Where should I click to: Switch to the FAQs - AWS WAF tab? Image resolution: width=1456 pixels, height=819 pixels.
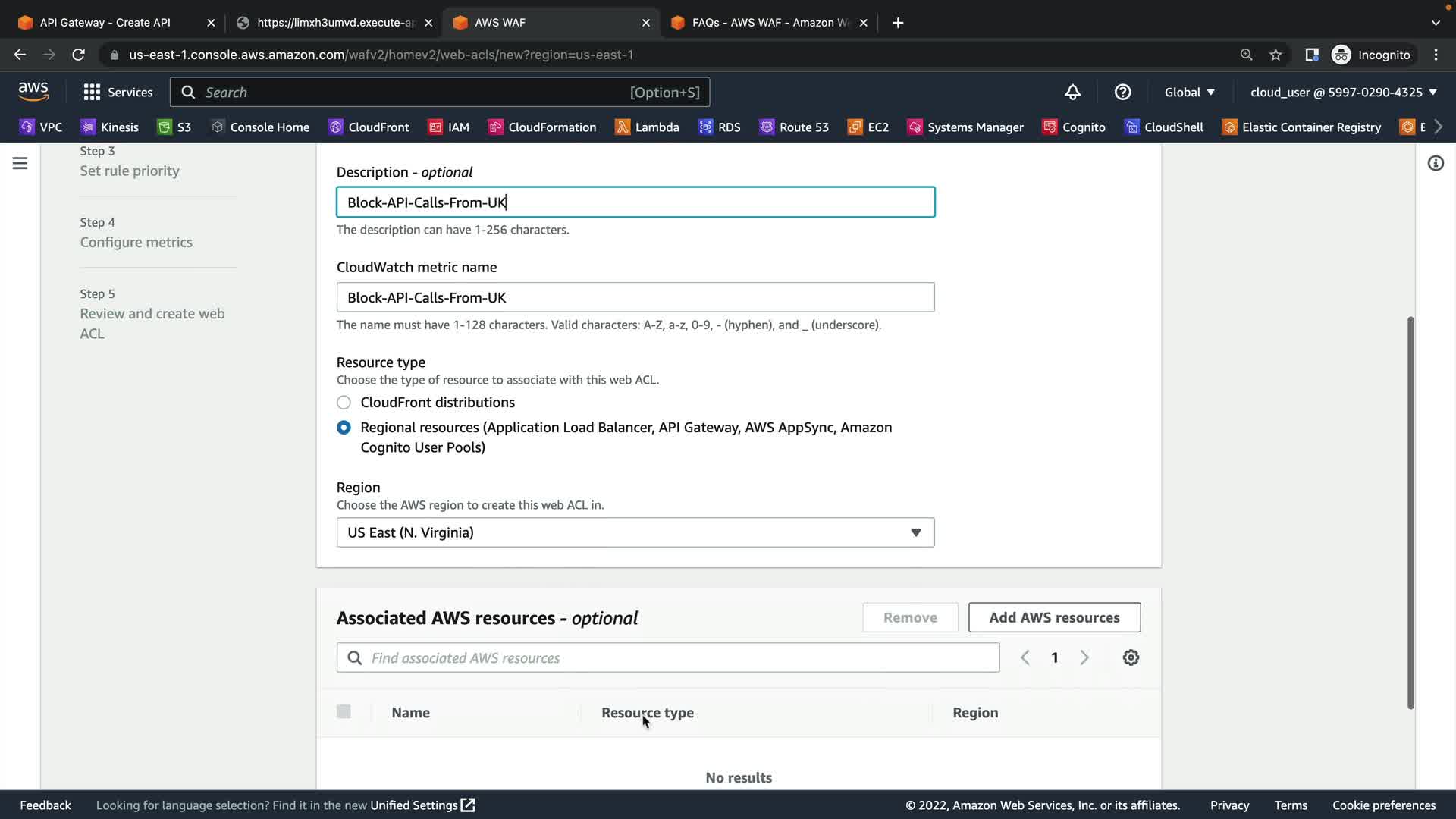tap(770, 23)
